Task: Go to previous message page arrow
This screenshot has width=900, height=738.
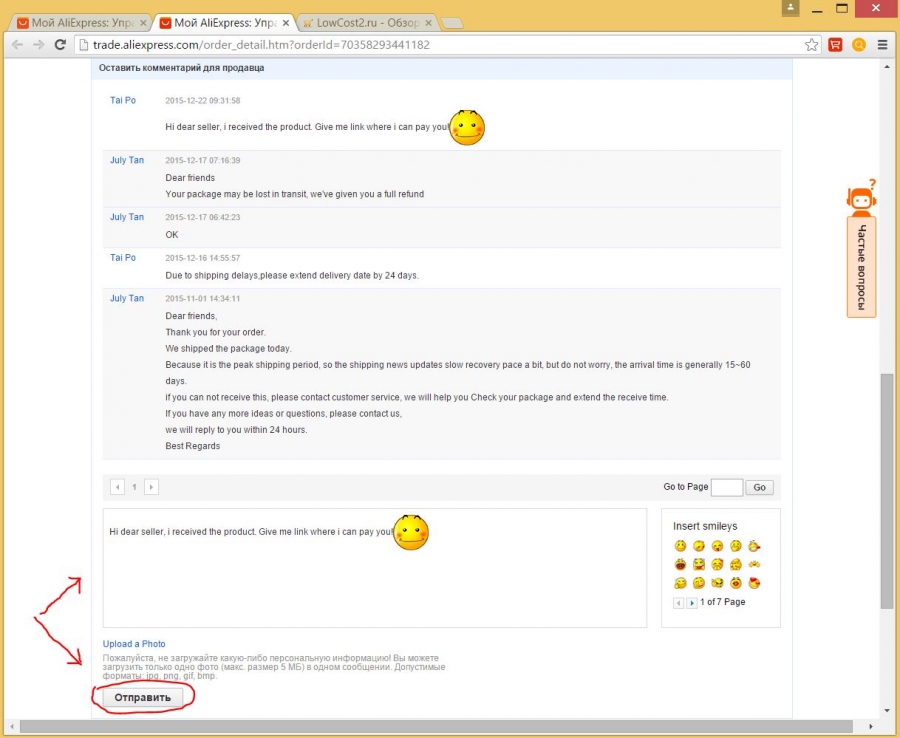Action: tap(118, 487)
